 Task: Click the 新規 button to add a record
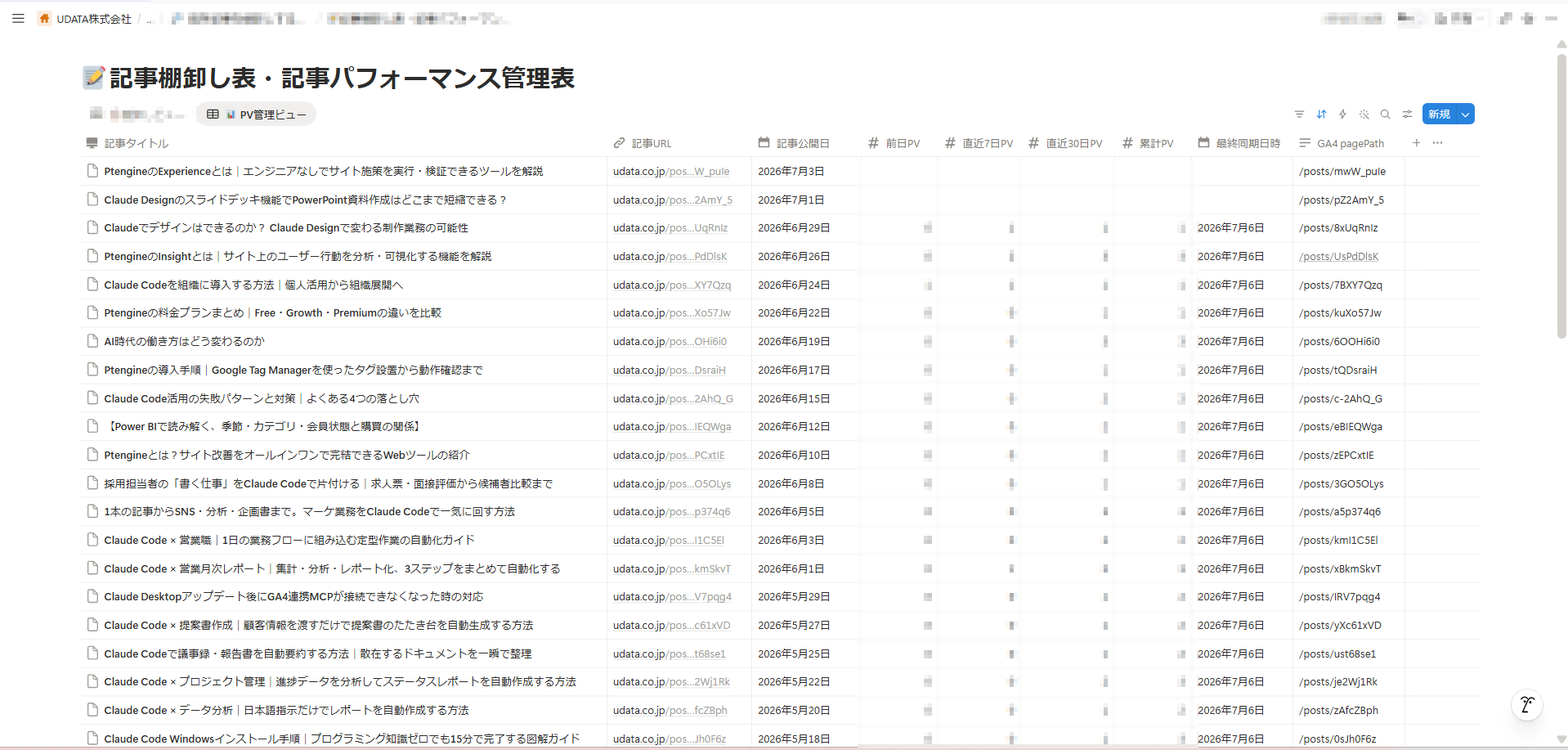tap(1440, 115)
